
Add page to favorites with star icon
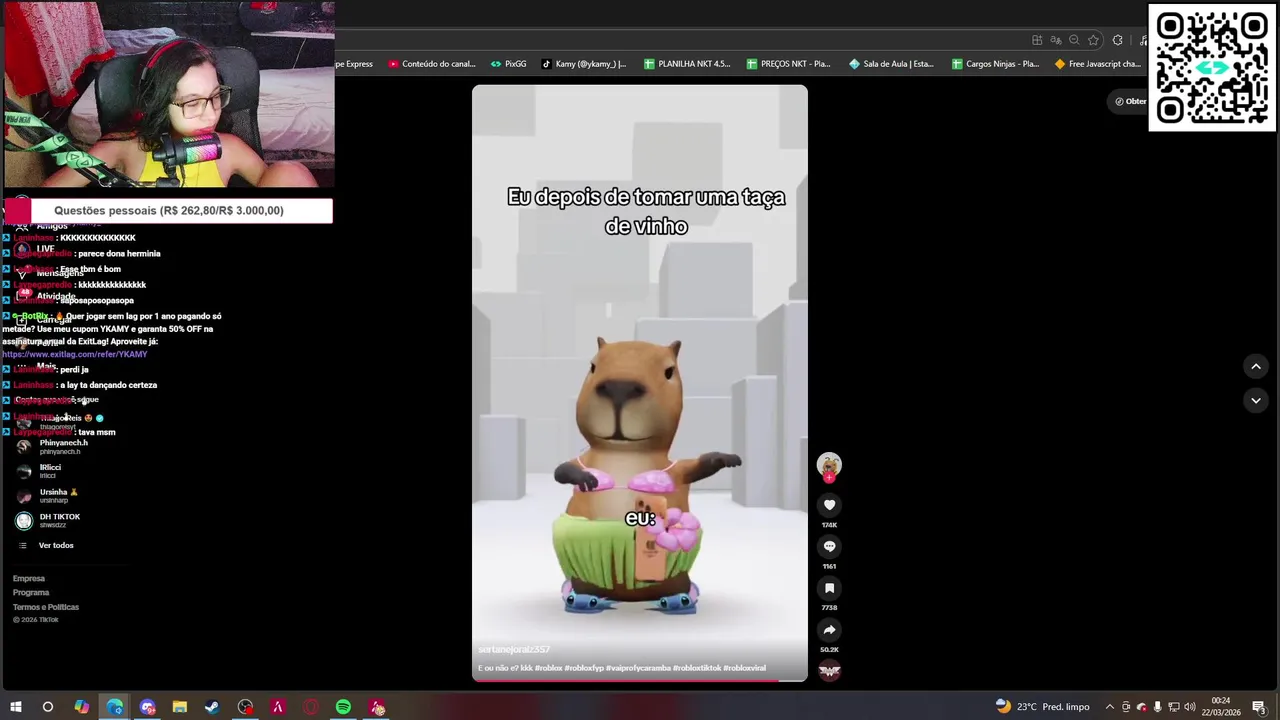click(1093, 40)
